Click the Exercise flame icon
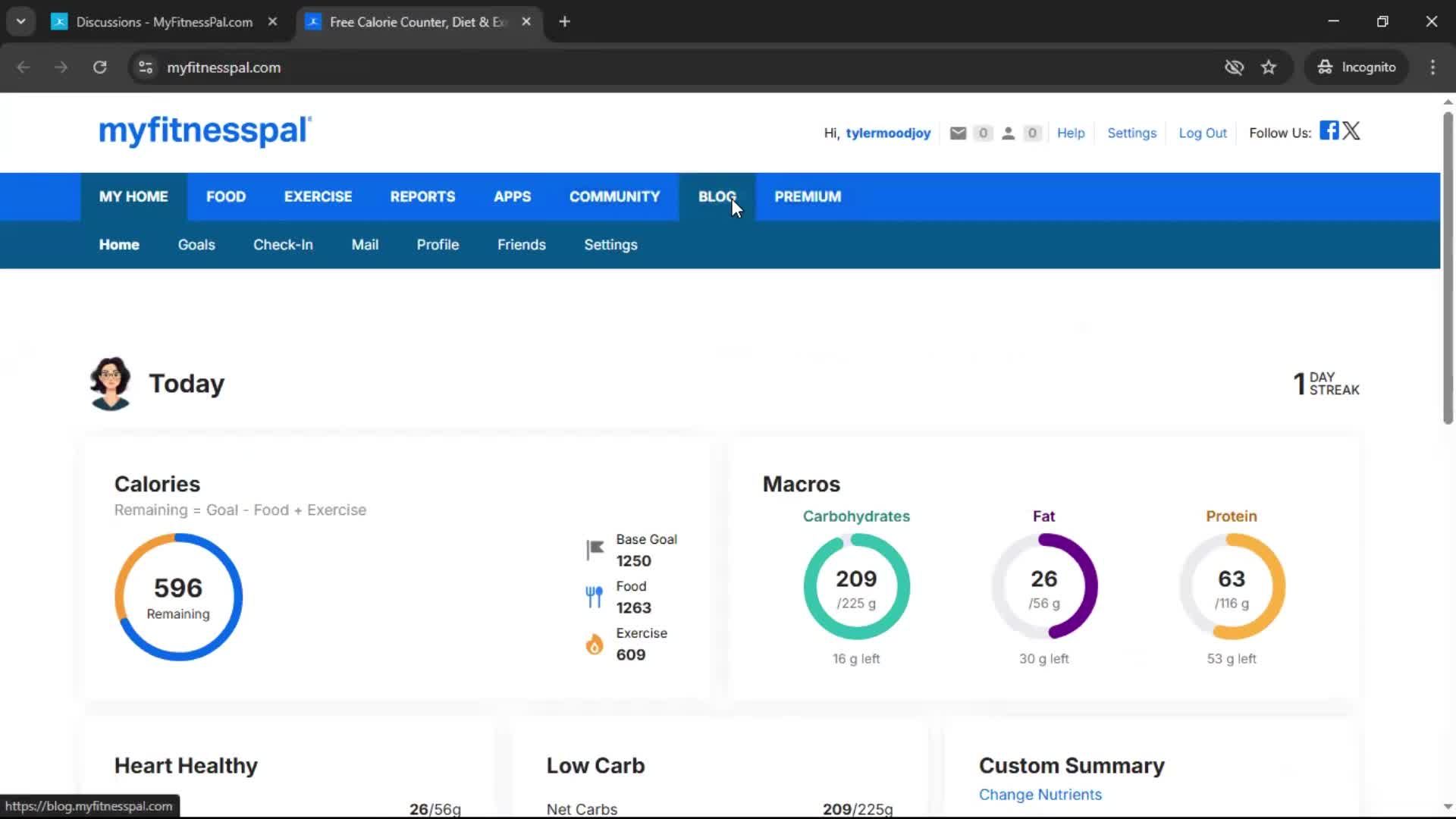1456x819 pixels. 595,644
